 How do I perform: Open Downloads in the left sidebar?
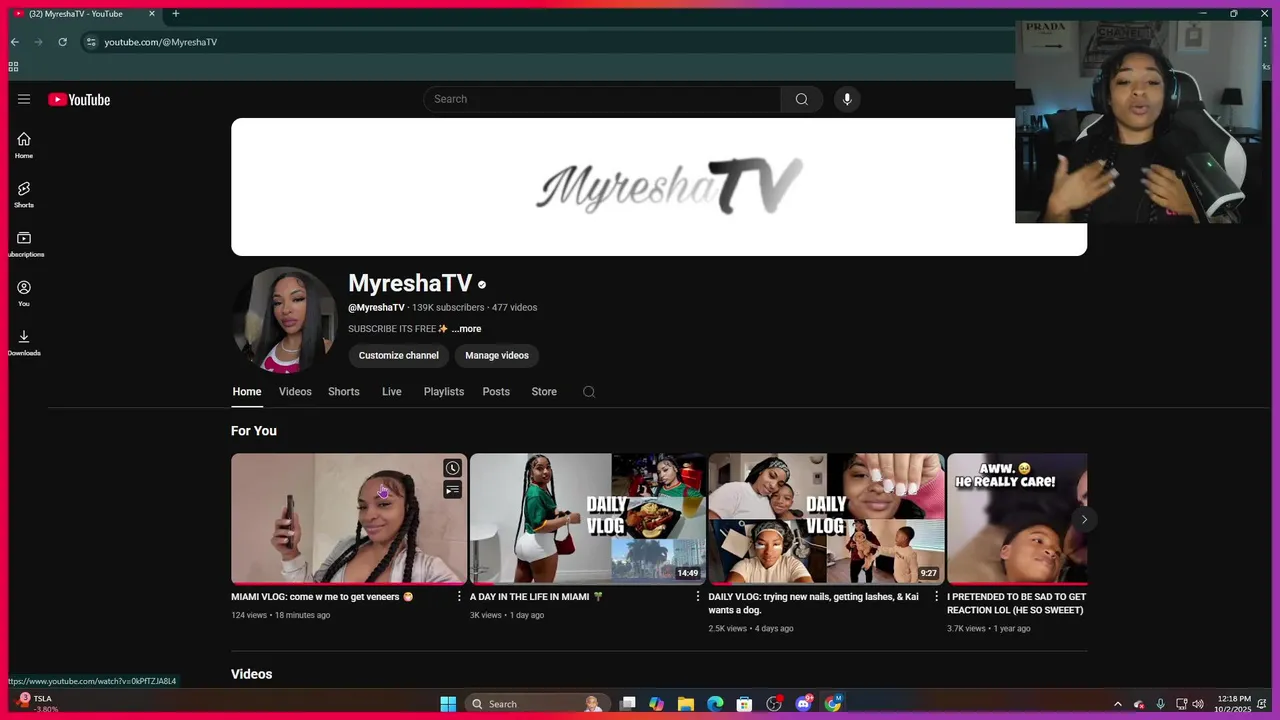tap(24, 342)
